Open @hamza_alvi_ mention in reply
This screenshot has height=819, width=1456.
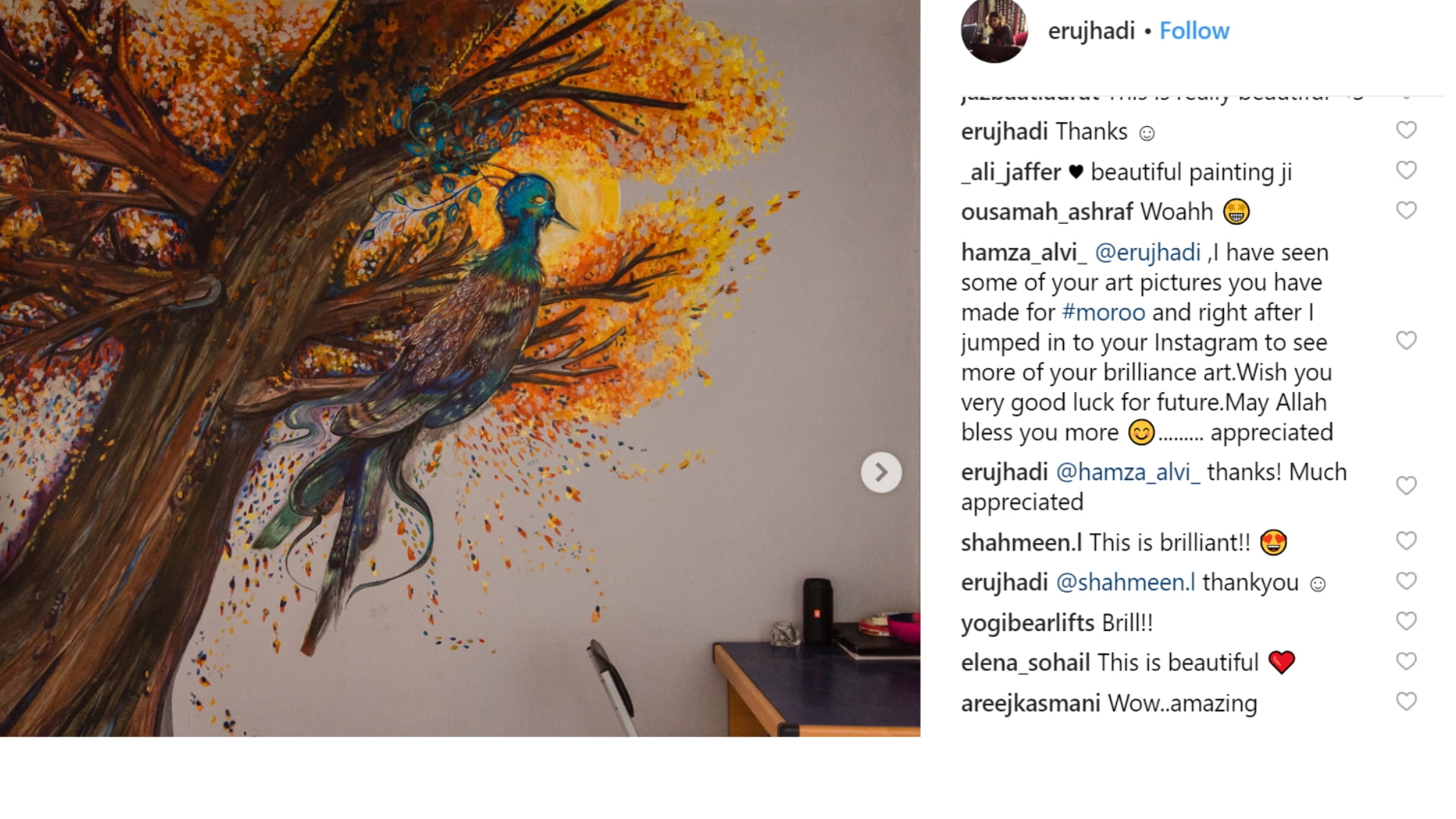tap(1128, 472)
